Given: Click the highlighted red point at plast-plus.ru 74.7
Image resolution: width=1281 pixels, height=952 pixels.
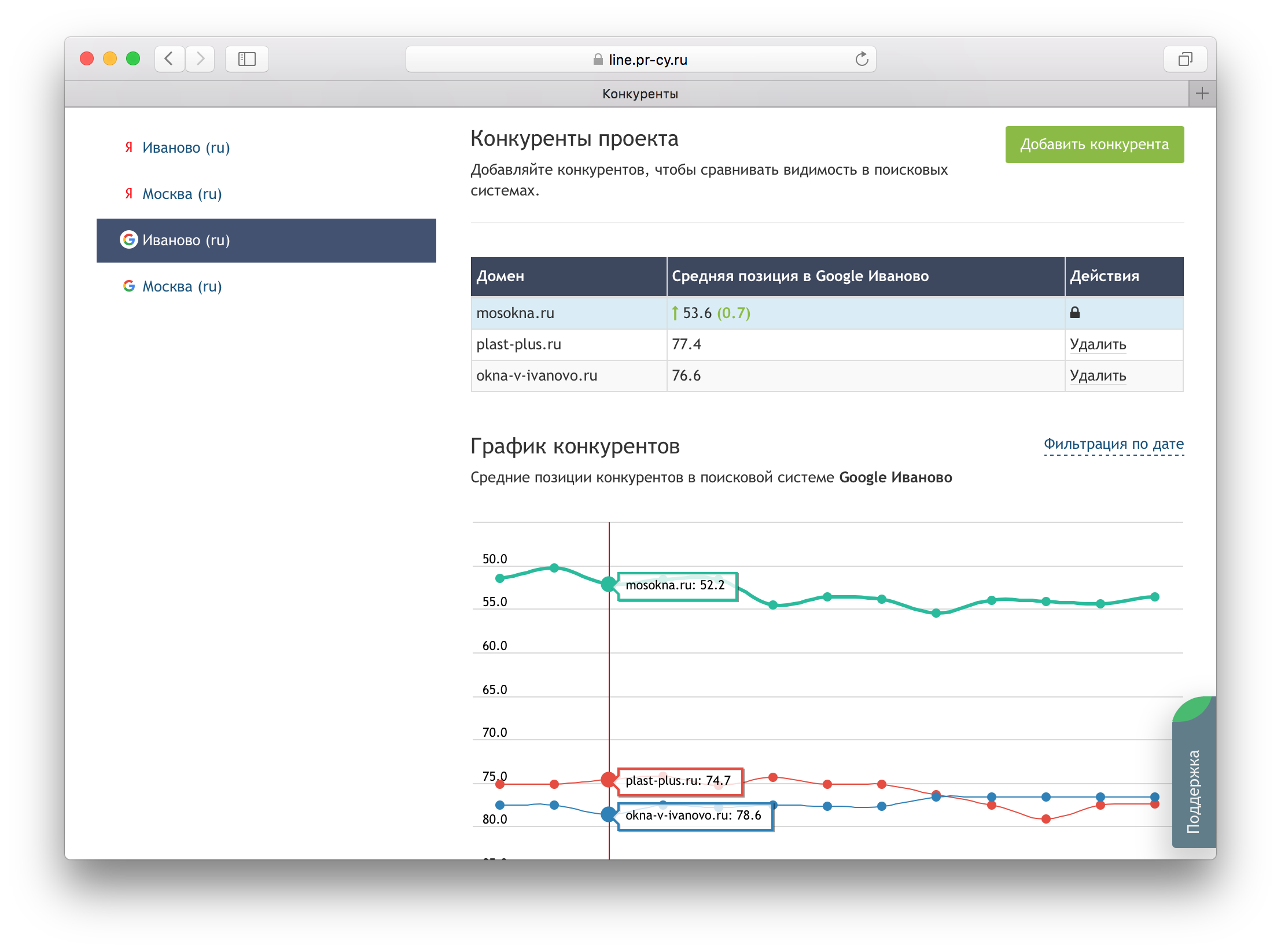Looking at the screenshot, I should coord(609,780).
